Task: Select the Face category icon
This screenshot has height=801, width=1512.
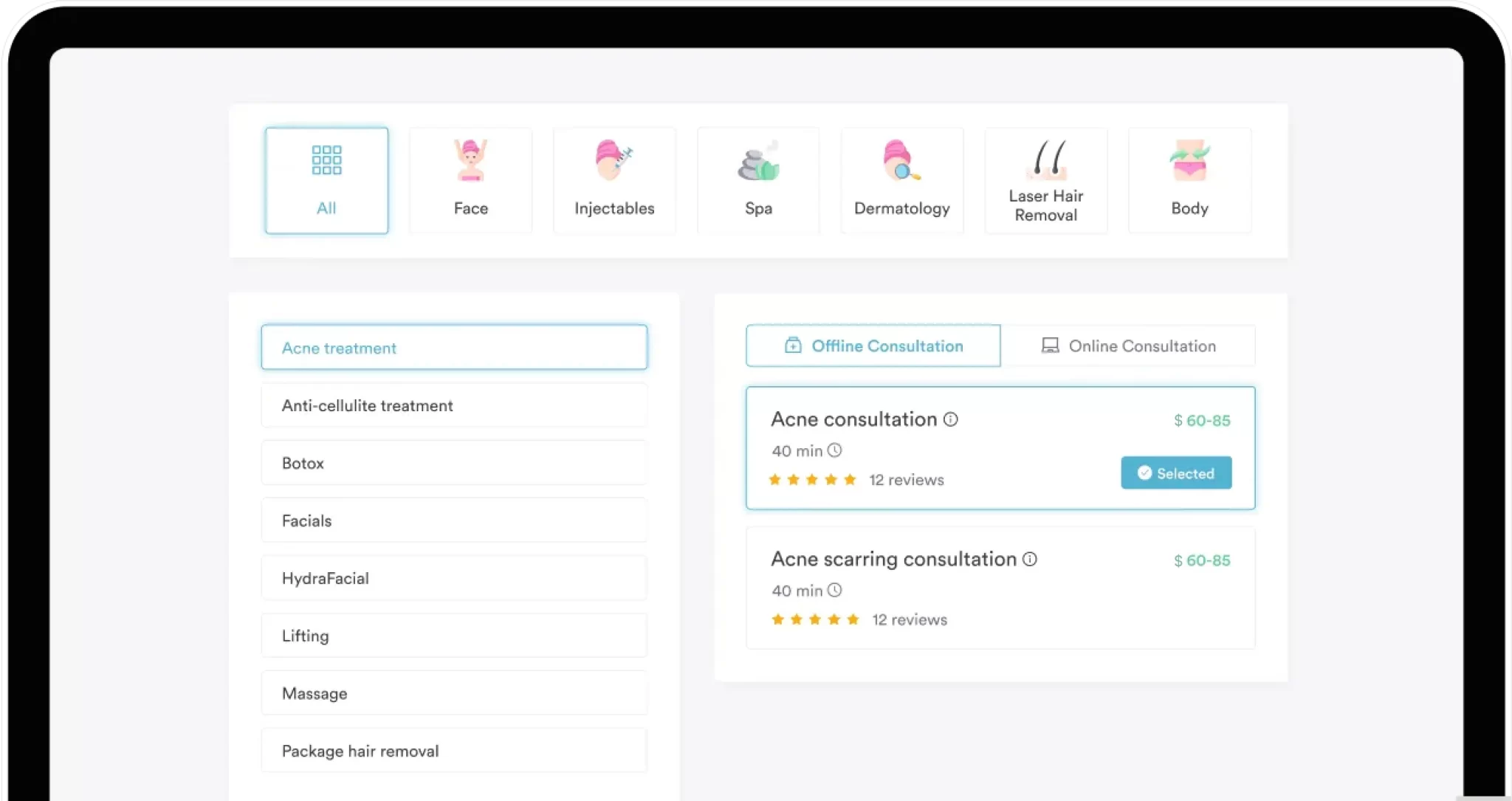Action: 470,160
